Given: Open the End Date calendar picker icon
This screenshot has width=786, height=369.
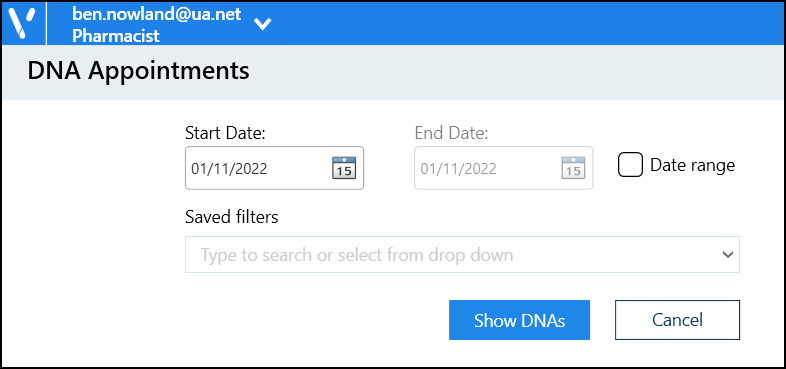Looking at the screenshot, I should [572, 168].
